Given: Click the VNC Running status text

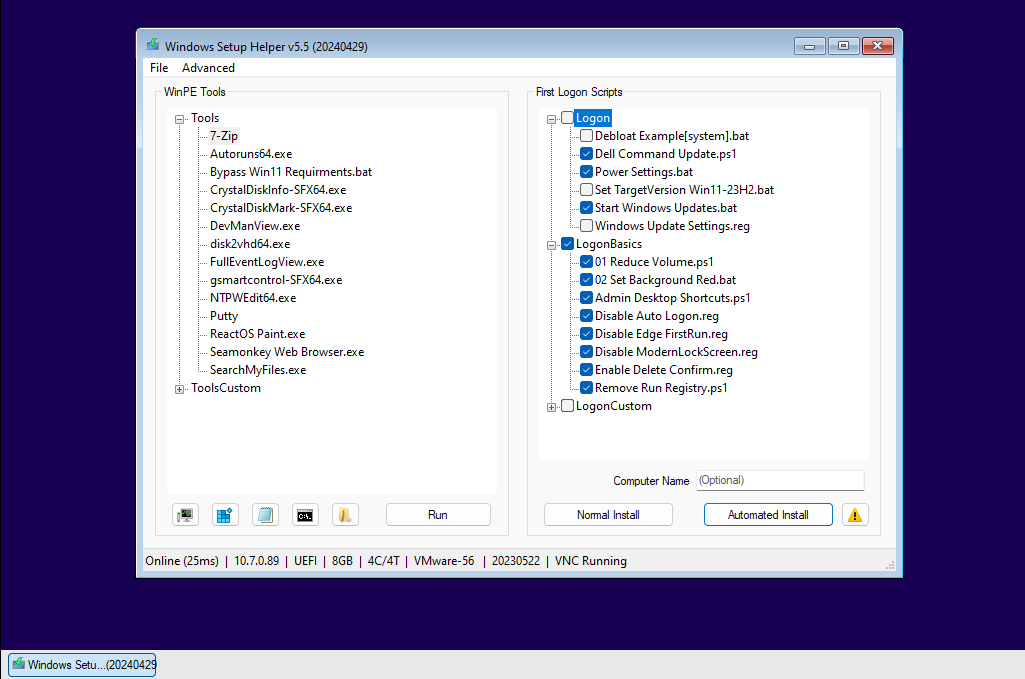Looking at the screenshot, I should (590, 561).
